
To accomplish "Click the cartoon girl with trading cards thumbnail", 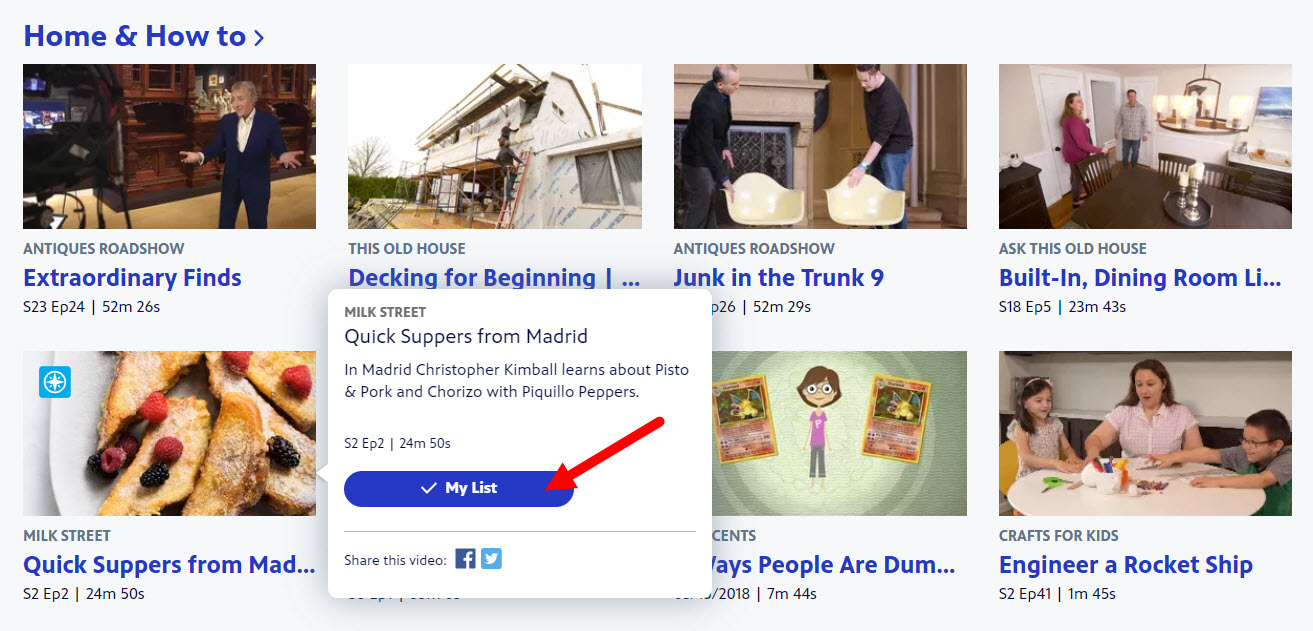I will click(x=839, y=433).
